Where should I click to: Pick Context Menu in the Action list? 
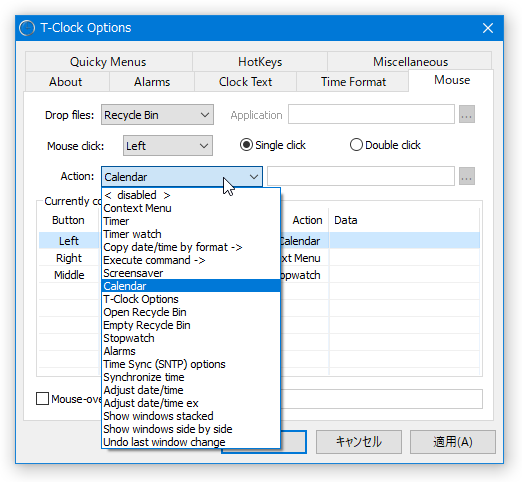pos(191,208)
